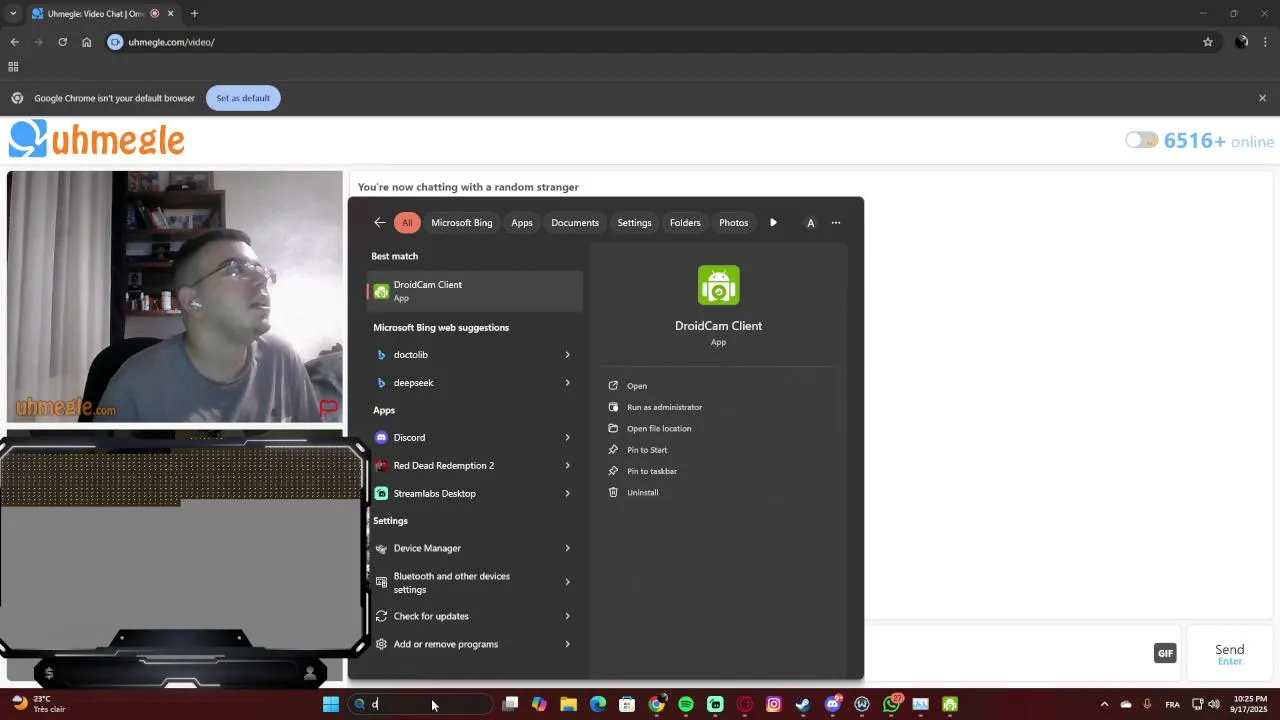Switch to the Photos filter tab

733,223
